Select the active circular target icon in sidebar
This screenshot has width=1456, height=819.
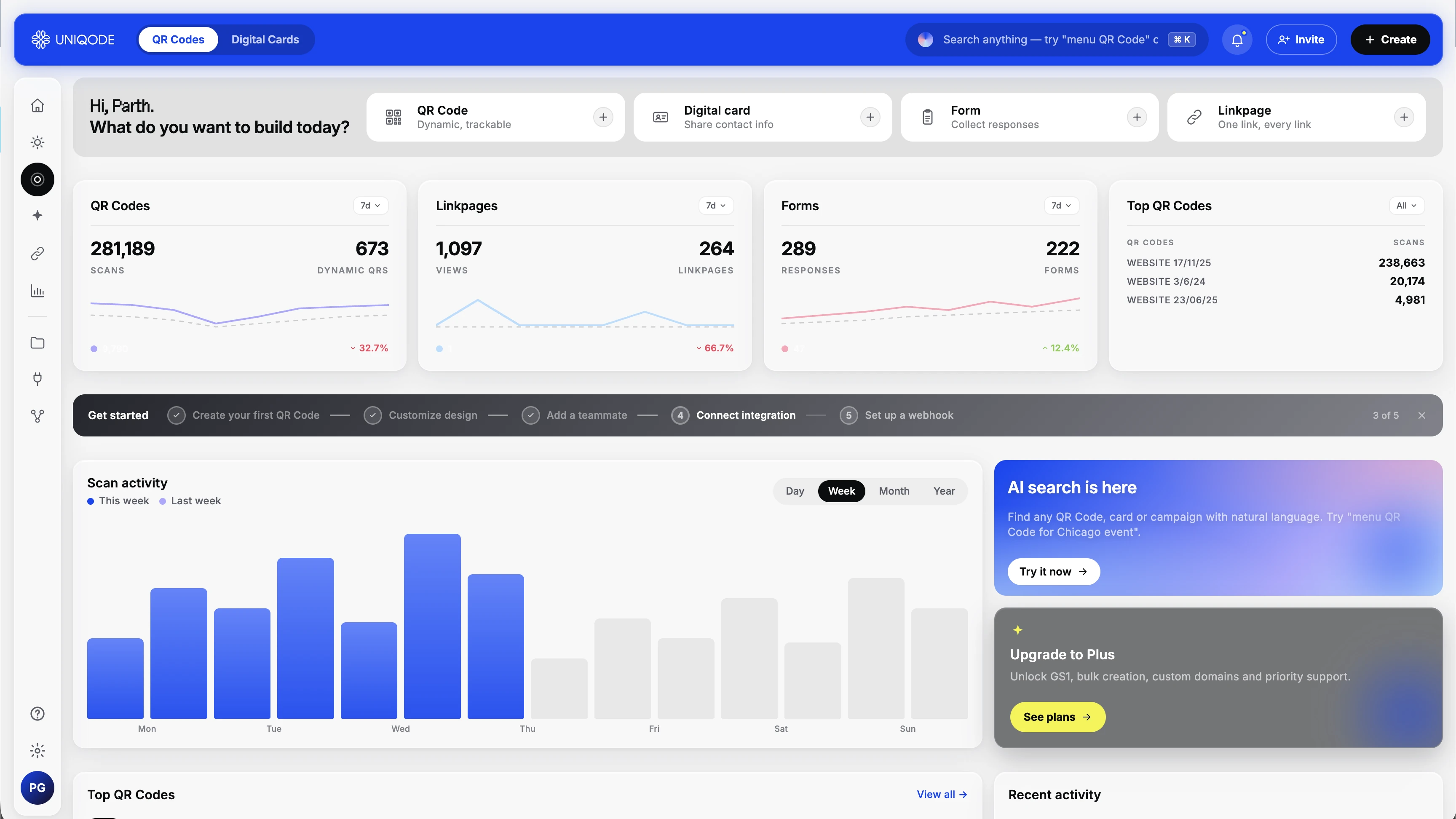(37, 179)
